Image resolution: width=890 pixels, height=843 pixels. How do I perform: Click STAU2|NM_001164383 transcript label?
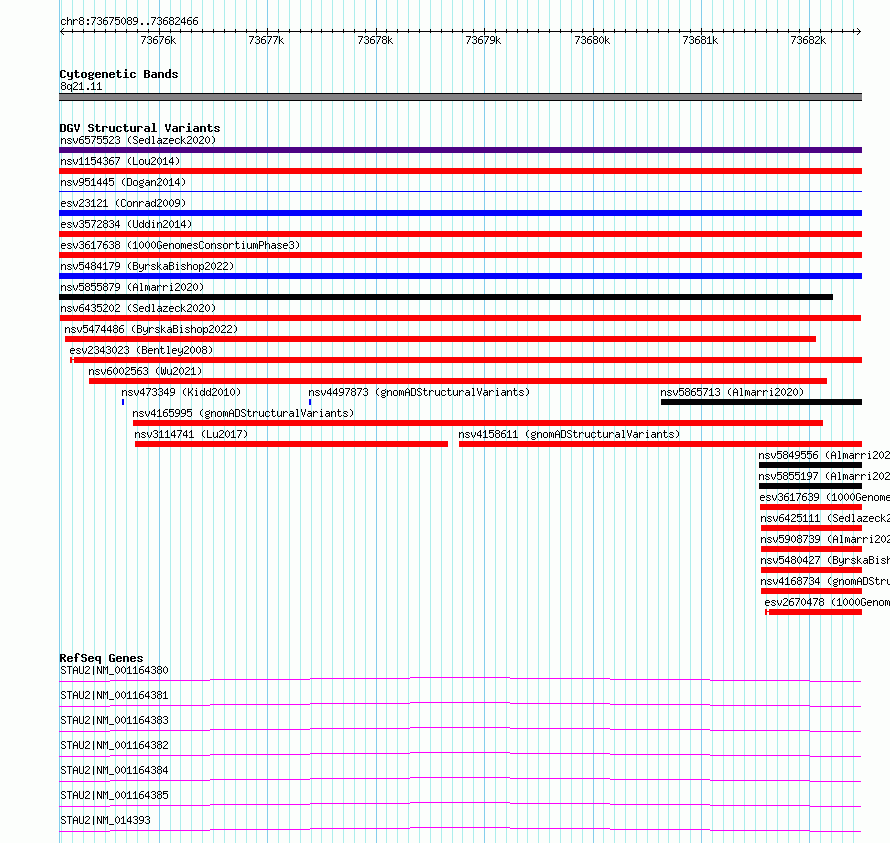pyautogui.click(x=114, y=720)
